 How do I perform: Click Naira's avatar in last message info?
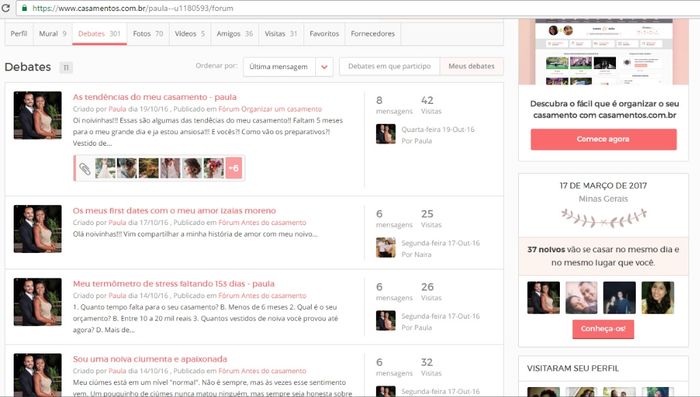tap(386, 247)
